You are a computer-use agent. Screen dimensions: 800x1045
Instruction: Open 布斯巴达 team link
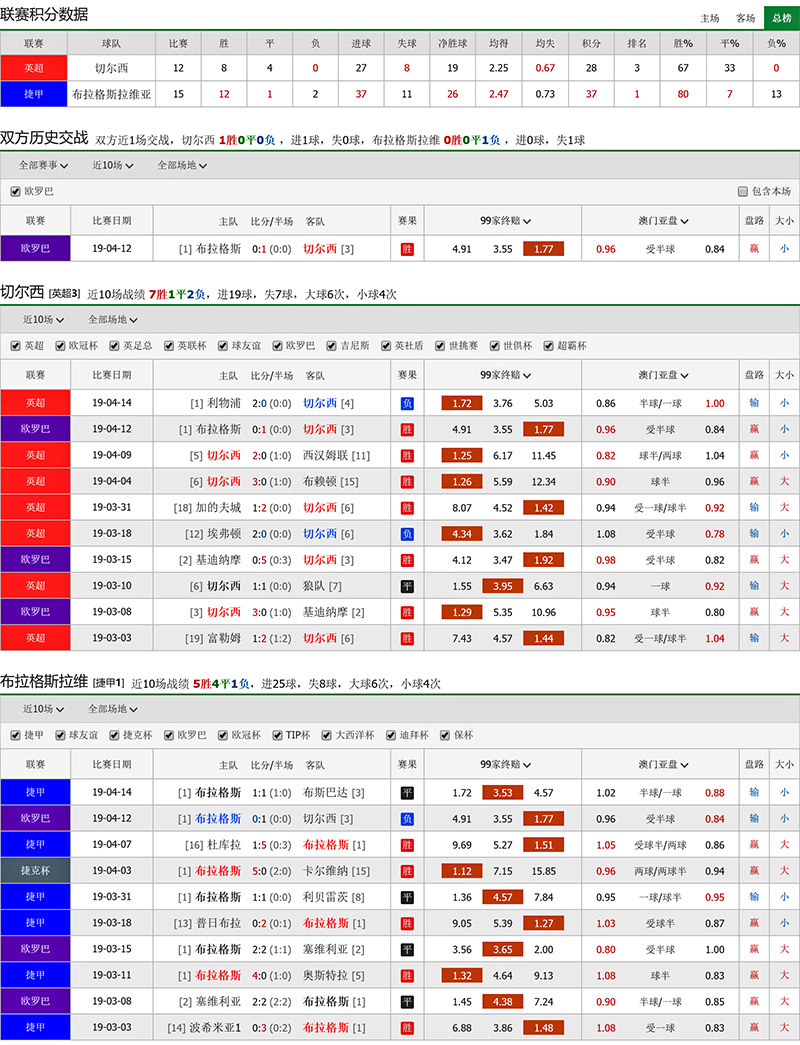pyautogui.click(x=325, y=793)
